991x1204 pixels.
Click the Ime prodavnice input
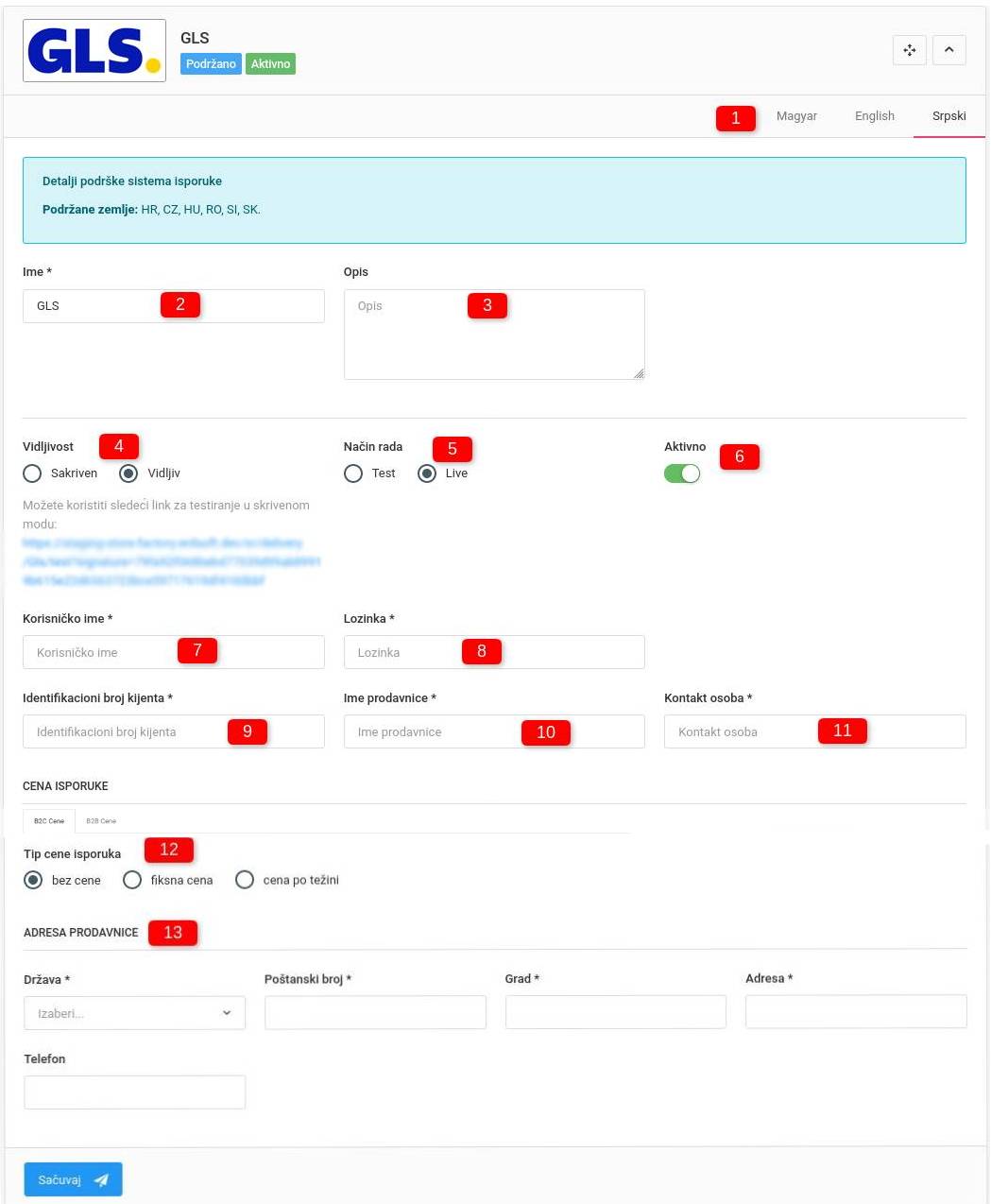(494, 731)
